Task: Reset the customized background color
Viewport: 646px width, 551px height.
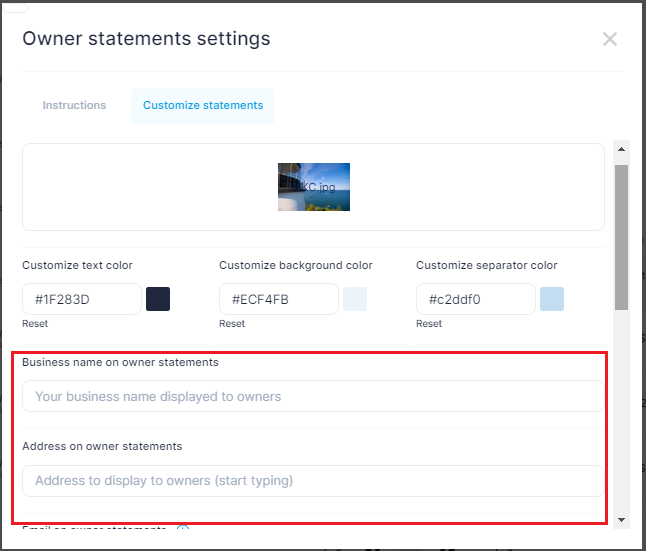Action: (232, 324)
